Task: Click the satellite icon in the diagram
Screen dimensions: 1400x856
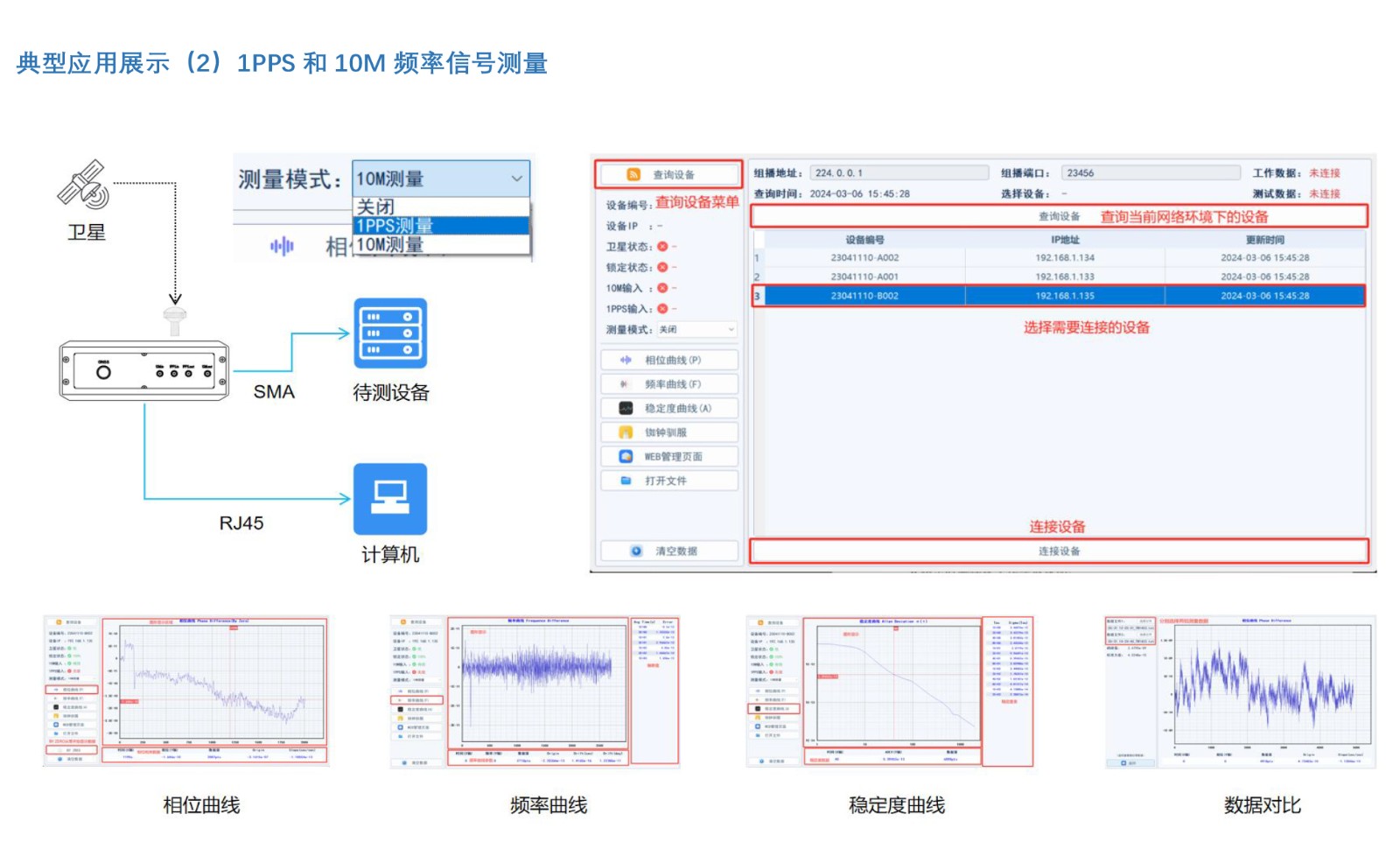Action: coord(84,185)
